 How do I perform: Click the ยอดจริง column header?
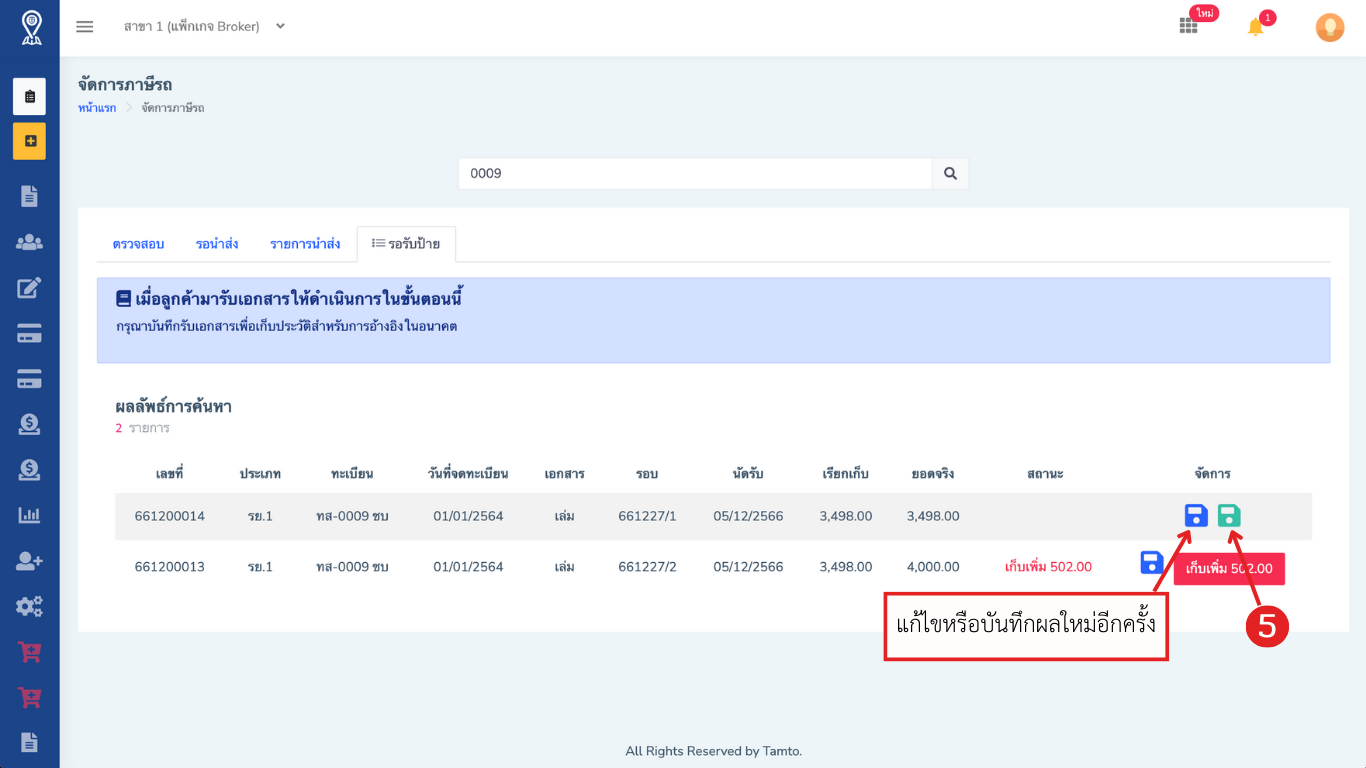pyautogui.click(x=933, y=473)
